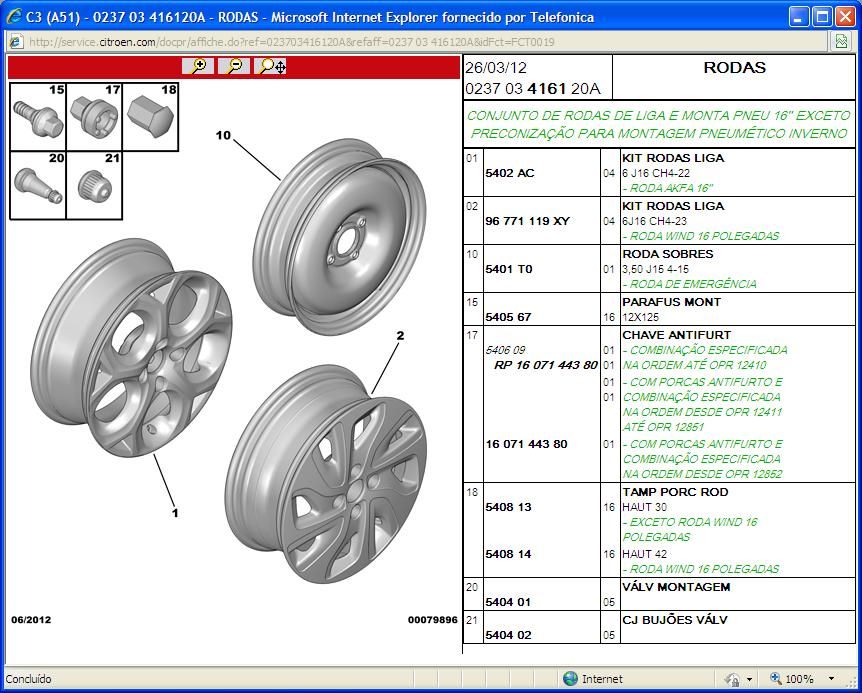Click the date 26/03/12

click(496, 68)
